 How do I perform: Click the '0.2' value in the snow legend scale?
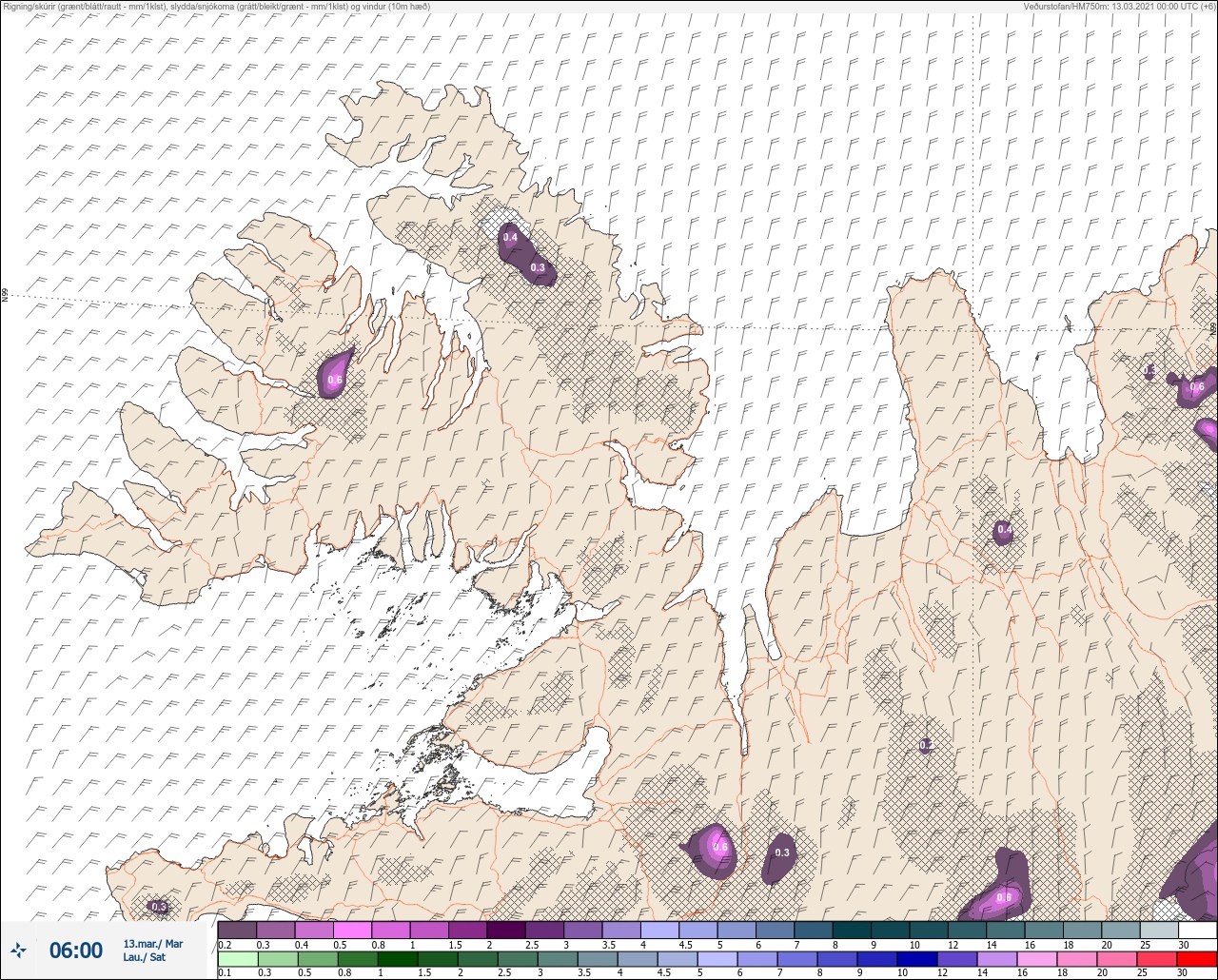225,944
